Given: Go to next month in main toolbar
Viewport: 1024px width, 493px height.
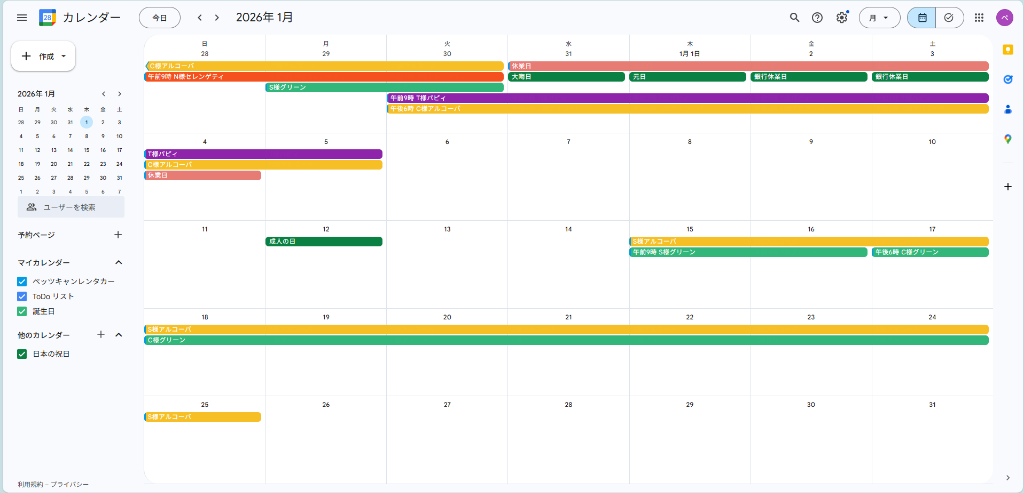Looking at the screenshot, I should coord(217,17).
